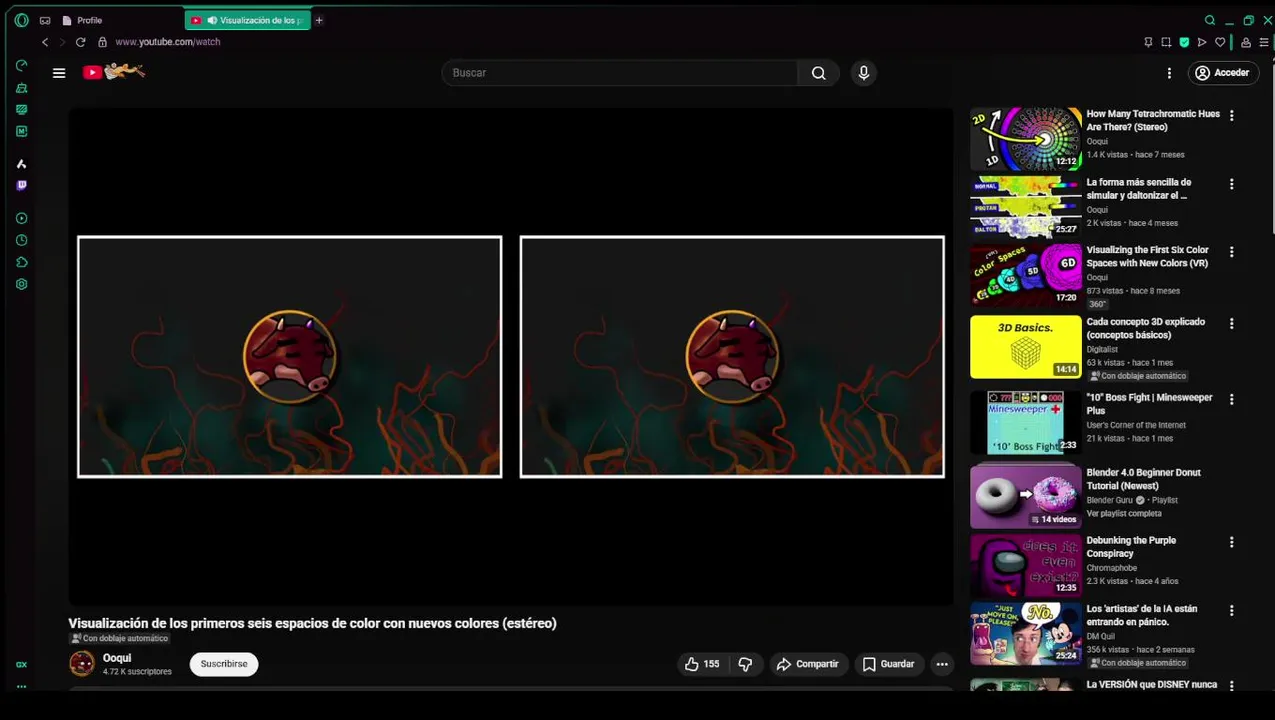The height and width of the screenshot is (720, 1275).
Task: Open more actions ellipsis beside Guardar
Action: 941,664
